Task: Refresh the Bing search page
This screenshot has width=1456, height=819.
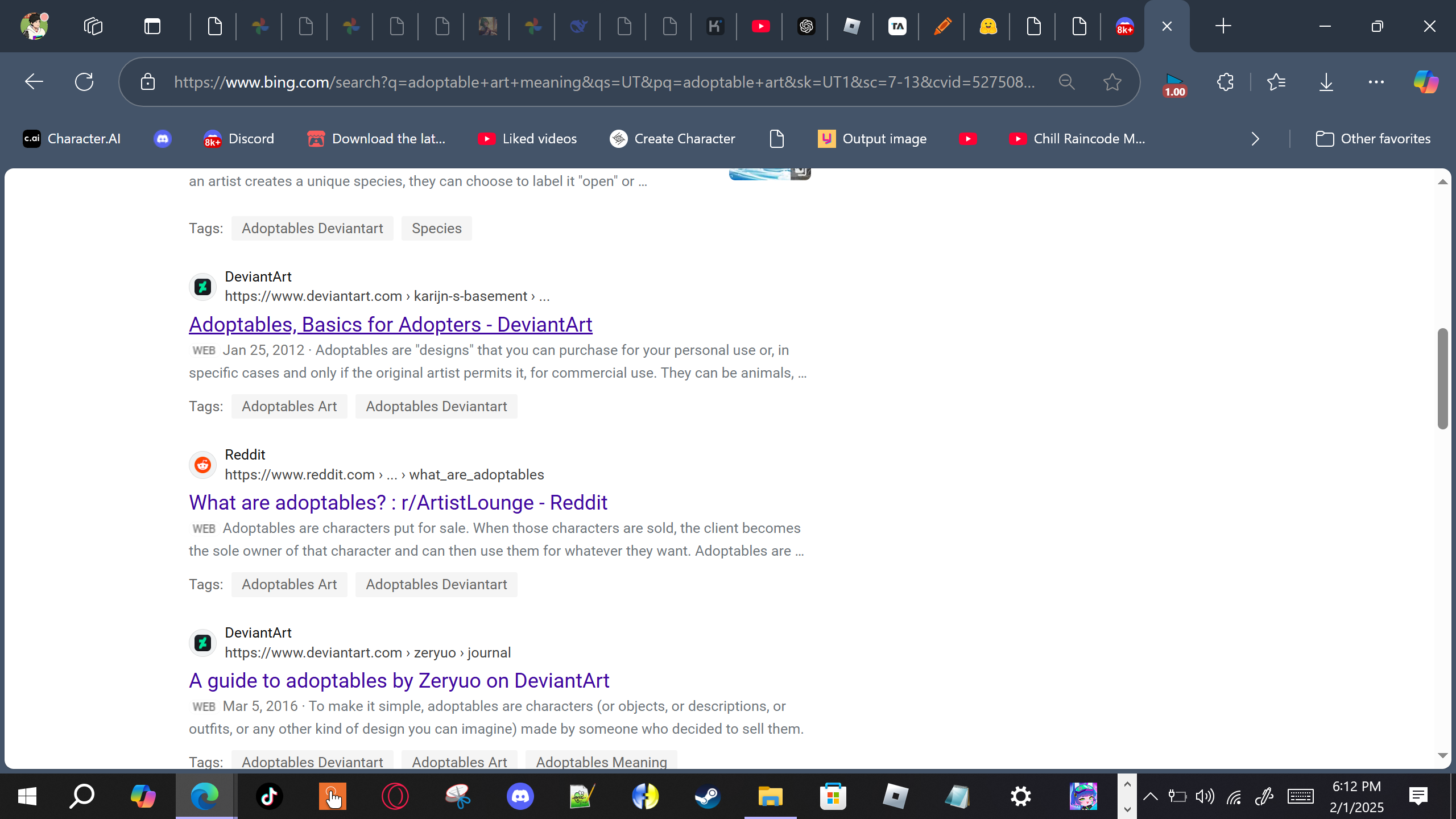Action: click(84, 82)
